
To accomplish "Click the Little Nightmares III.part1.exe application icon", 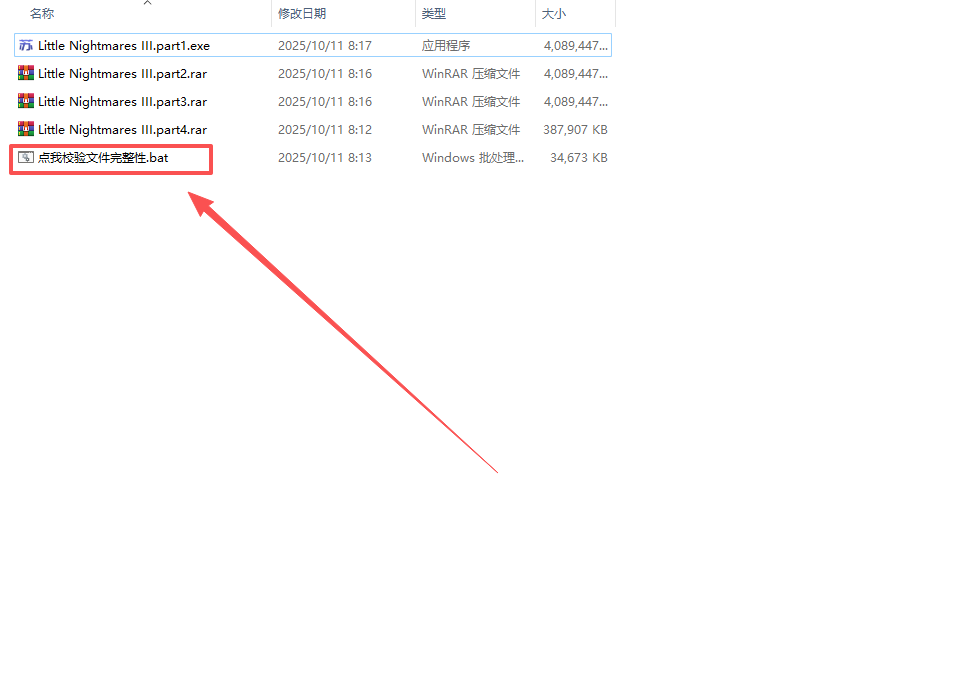I will coord(26,45).
